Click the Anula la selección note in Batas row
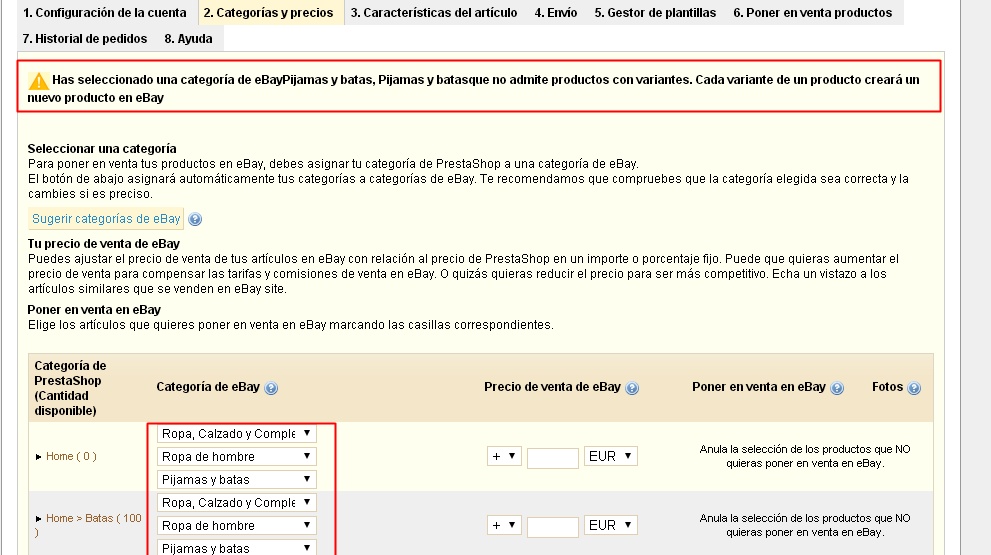The width and height of the screenshot is (991, 555). point(805,525)
